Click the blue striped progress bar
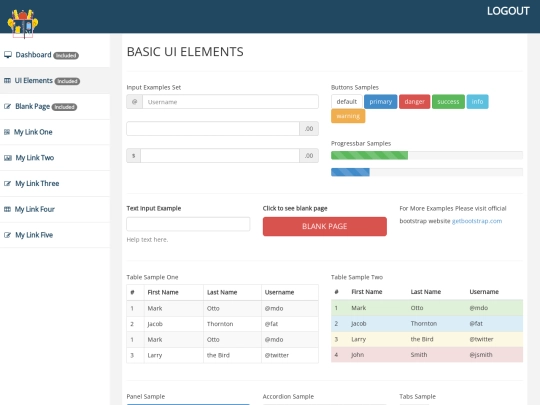The width and height of the screenshot is (540, 405). (350, 172)
